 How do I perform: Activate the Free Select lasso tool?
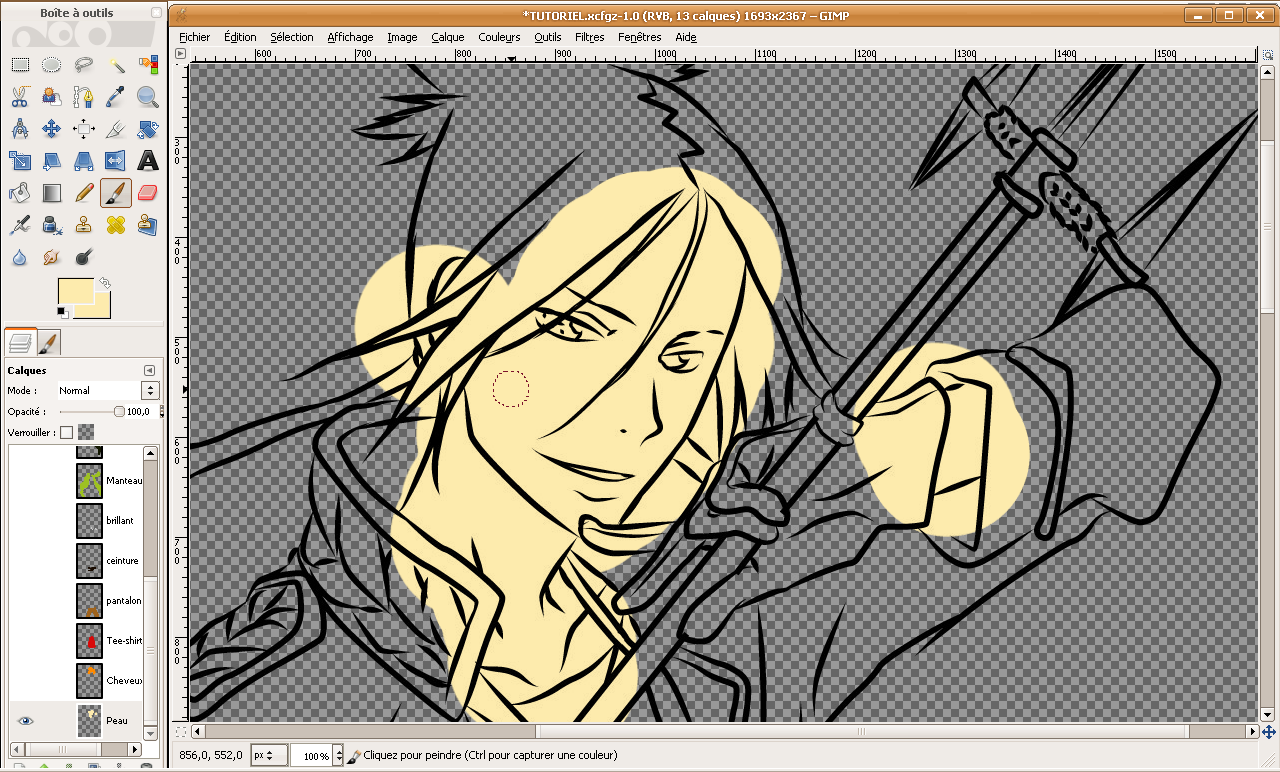(x=84, y=65)
